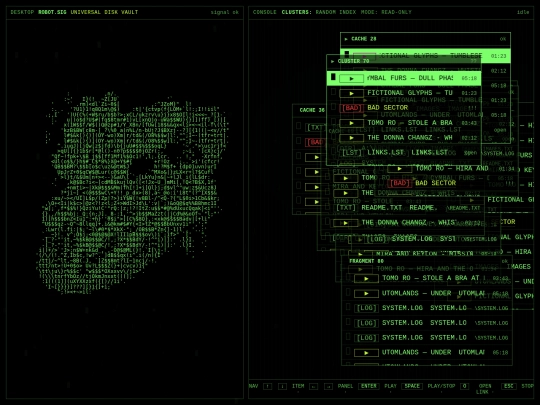Click the TXT tag next to README.TXT

click(x=345, y=208)
